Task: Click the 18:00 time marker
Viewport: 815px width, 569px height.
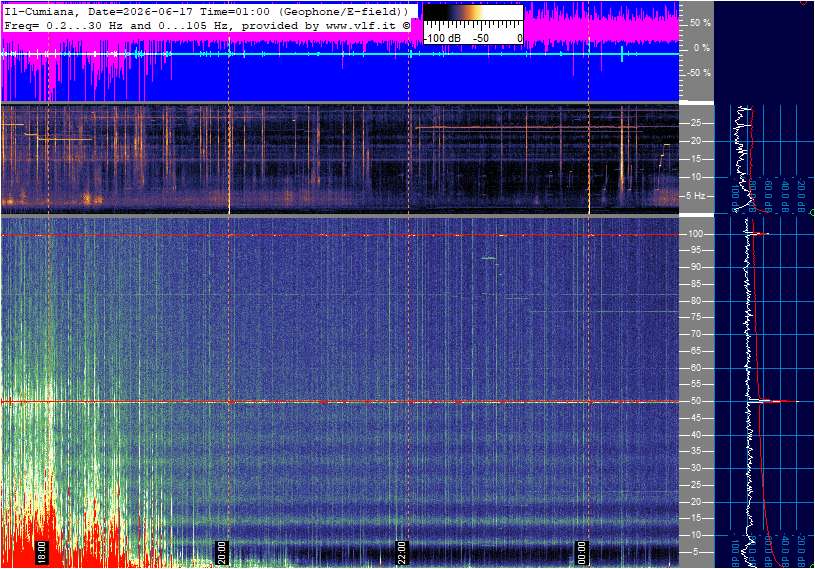Action: coord(42,552)
